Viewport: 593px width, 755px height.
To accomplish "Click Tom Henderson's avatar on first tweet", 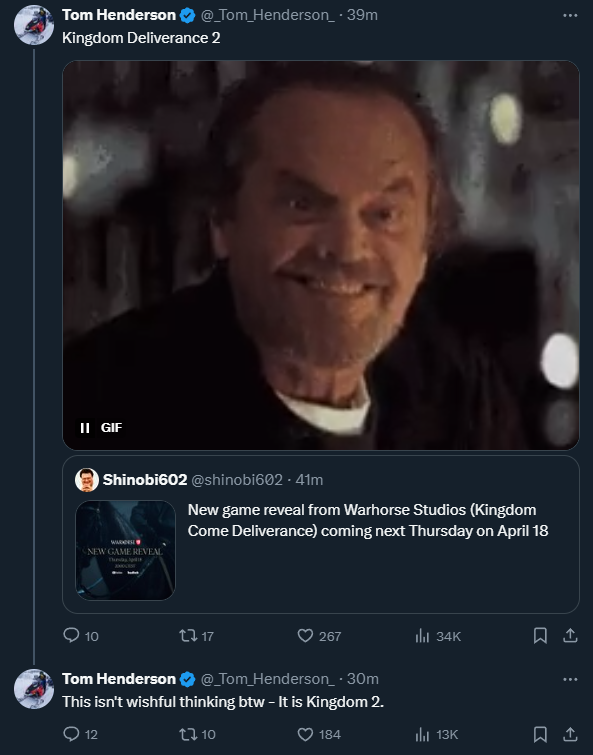I will click(34, 25).
